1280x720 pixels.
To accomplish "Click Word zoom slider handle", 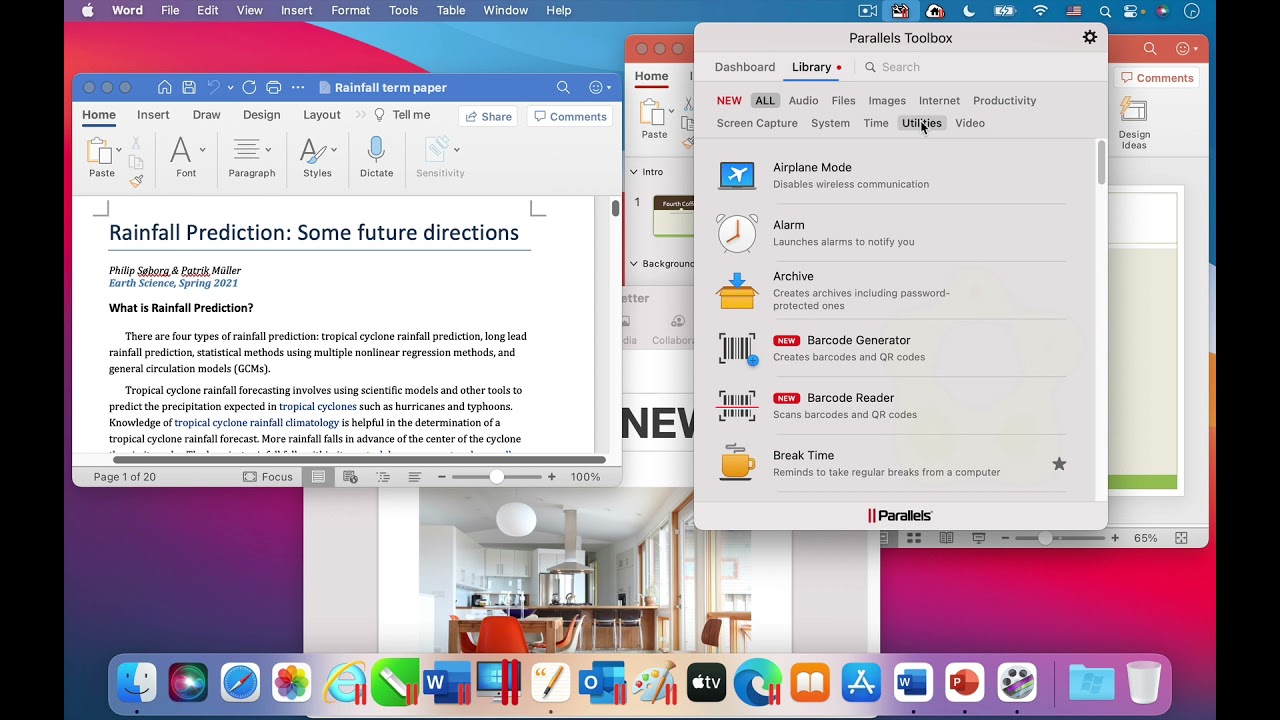I will tap(497, 477).
